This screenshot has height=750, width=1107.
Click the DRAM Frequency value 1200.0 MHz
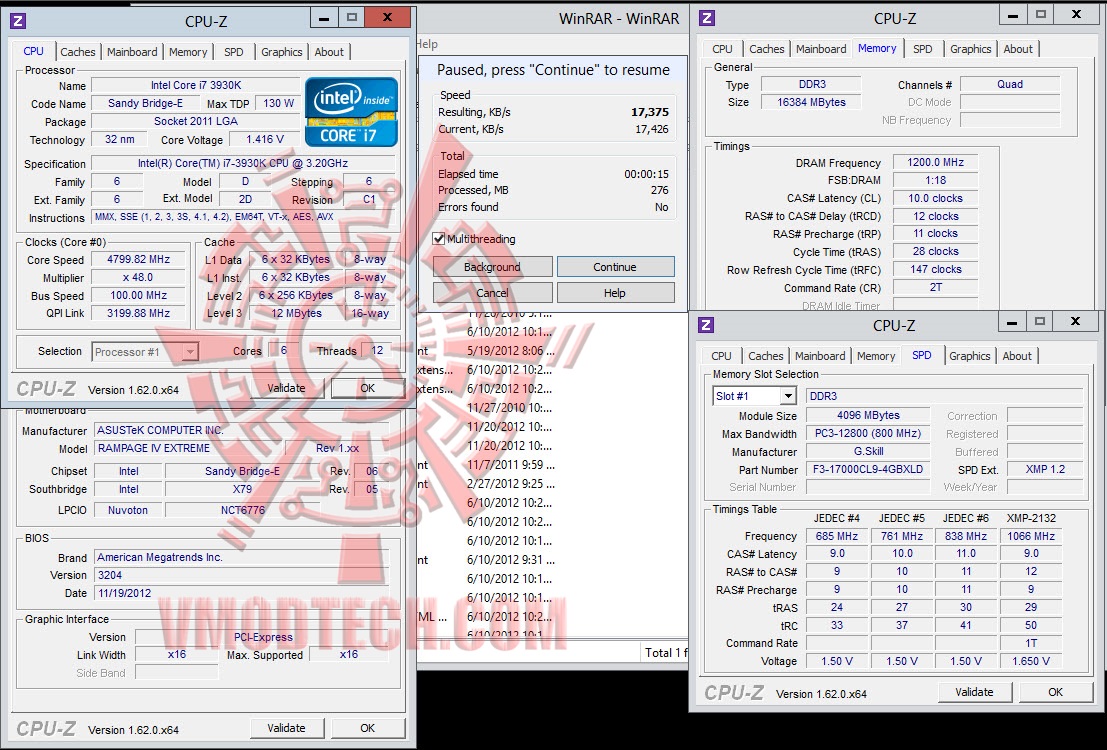tap(935, 162)
